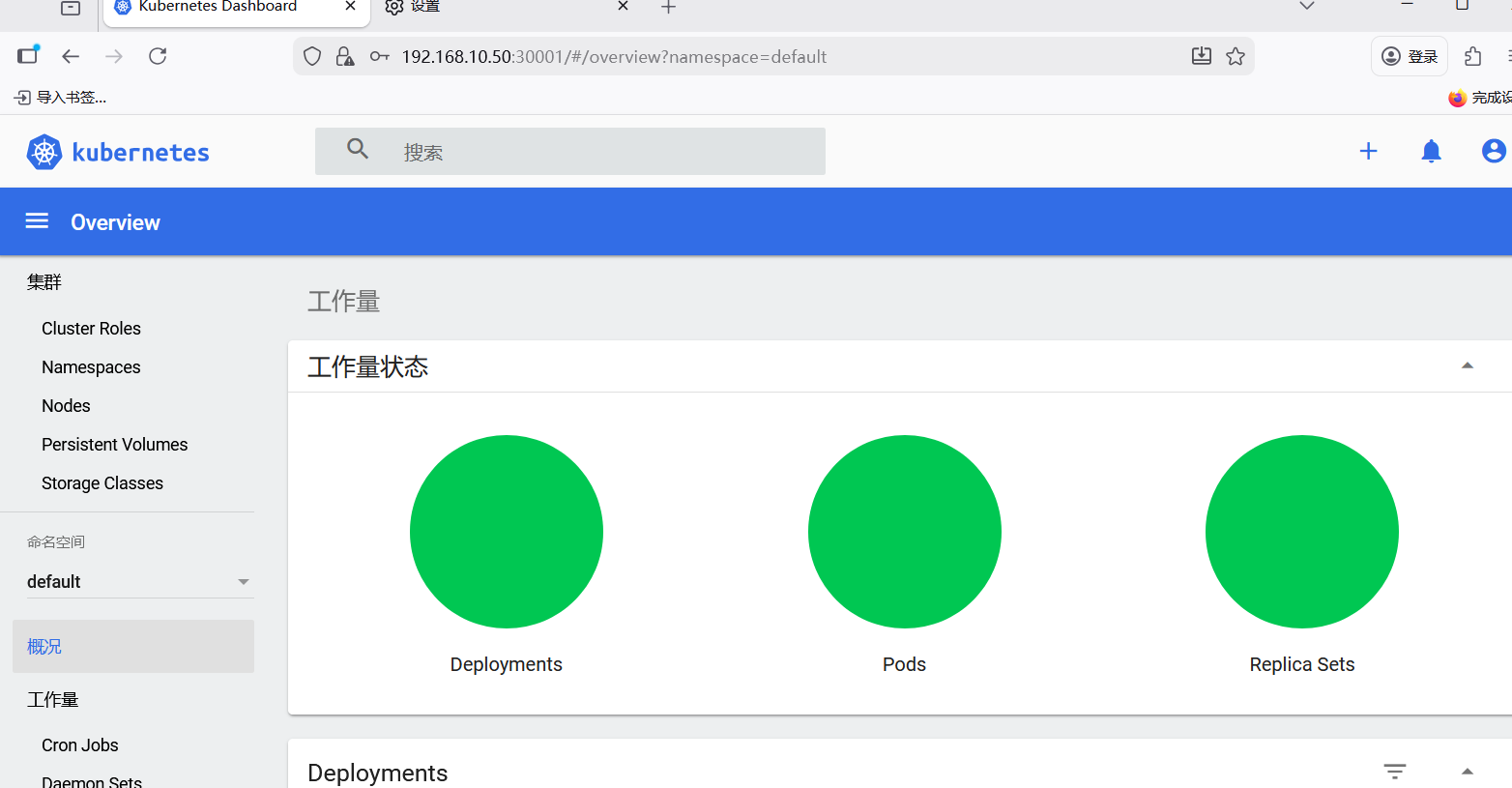Click the address bar URL field
The image size is (1512, 788).
(x=773, y=56)
